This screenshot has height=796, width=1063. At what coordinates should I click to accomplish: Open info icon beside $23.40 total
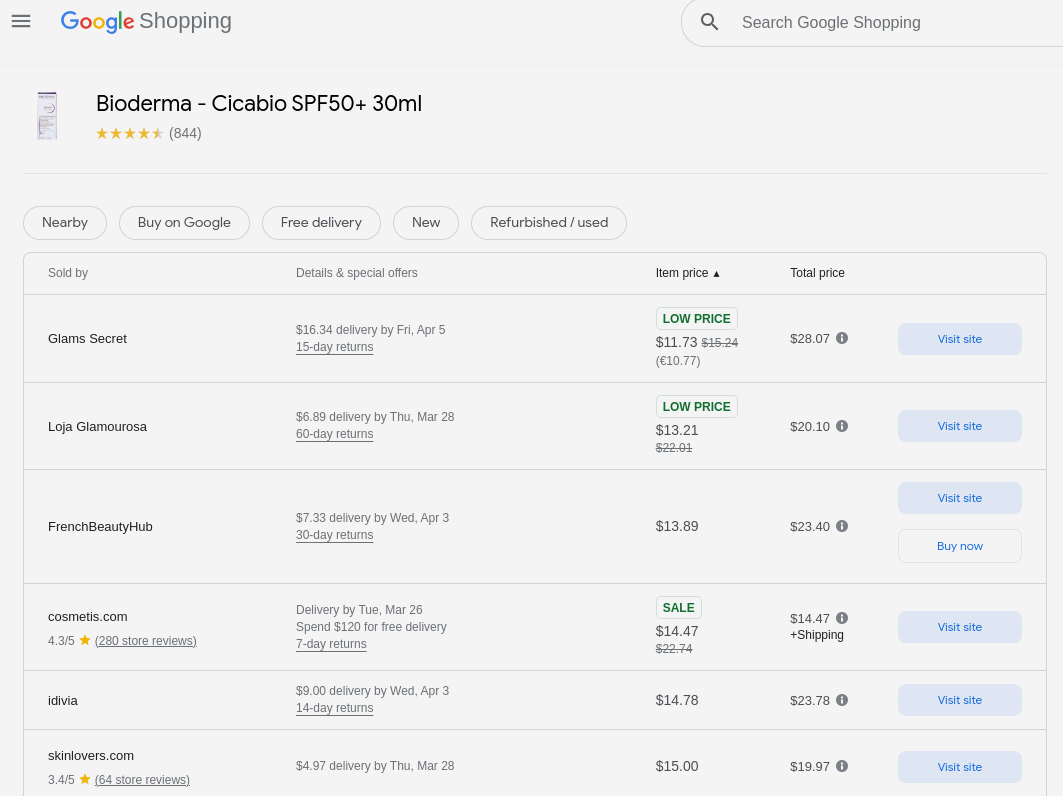click(x=842, y=526)
